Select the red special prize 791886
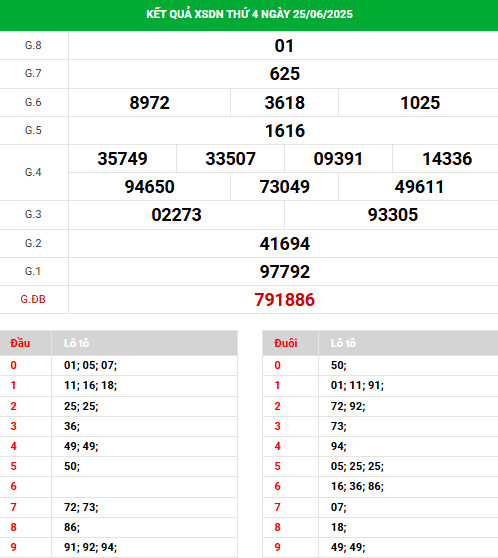 (284, 300)
